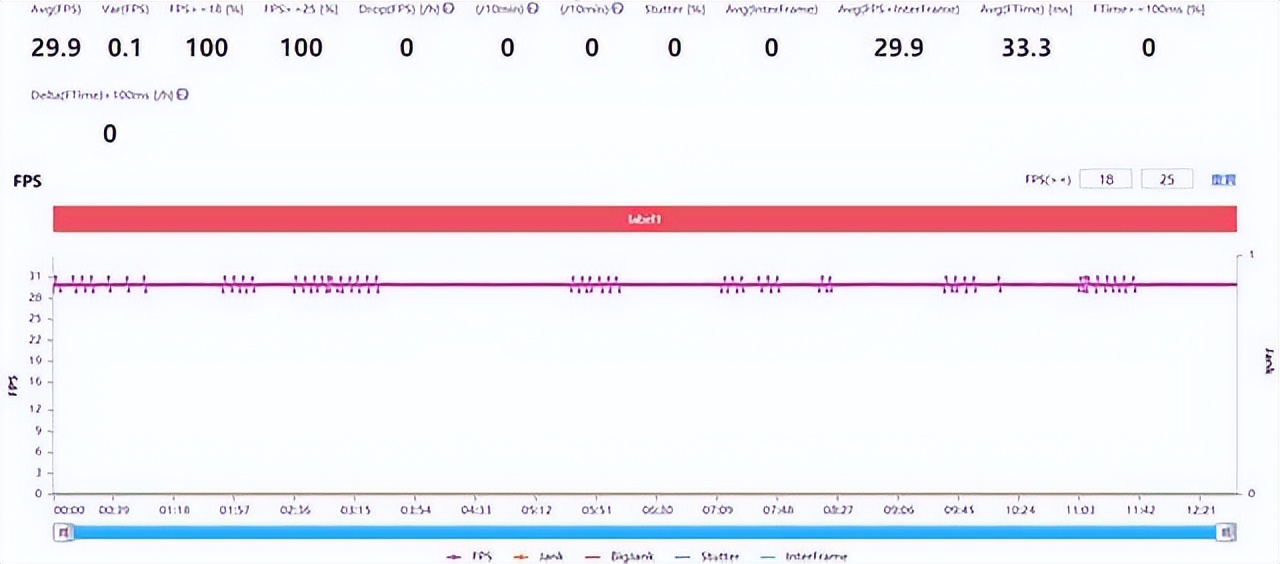Viewport: 1280px width, 564px height.
Task: Select the red label1 bar
Action: coord(645,219)
